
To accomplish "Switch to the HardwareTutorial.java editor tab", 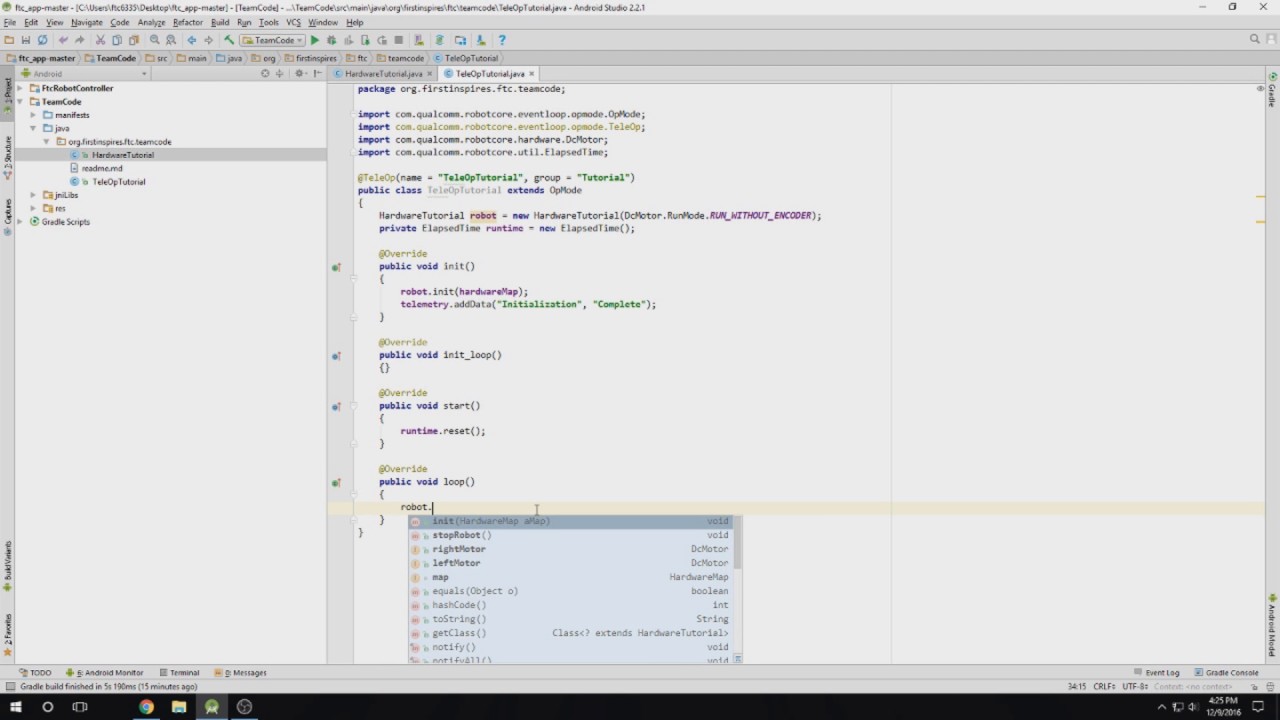I will 383,73.
